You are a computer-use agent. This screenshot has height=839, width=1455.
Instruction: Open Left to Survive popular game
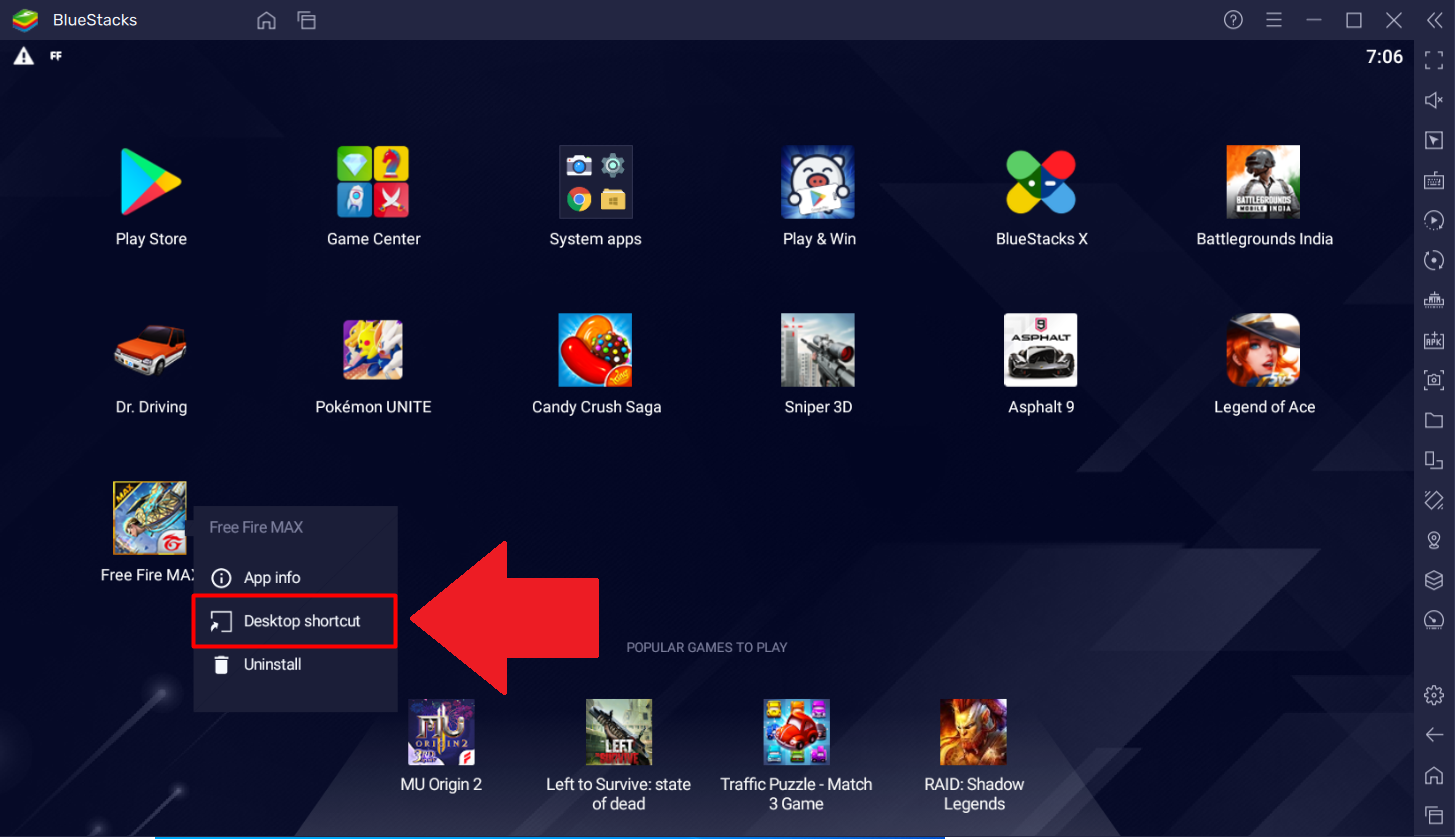click(619, 732)
